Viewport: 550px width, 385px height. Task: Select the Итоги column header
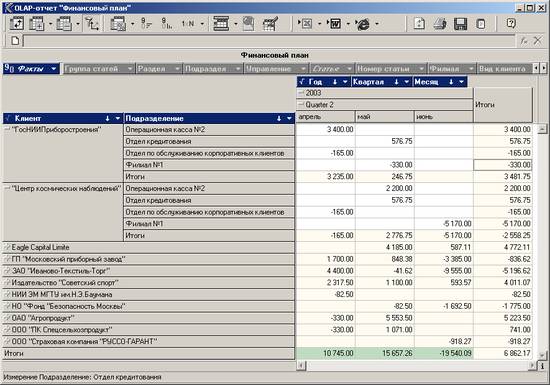[503, 104]
